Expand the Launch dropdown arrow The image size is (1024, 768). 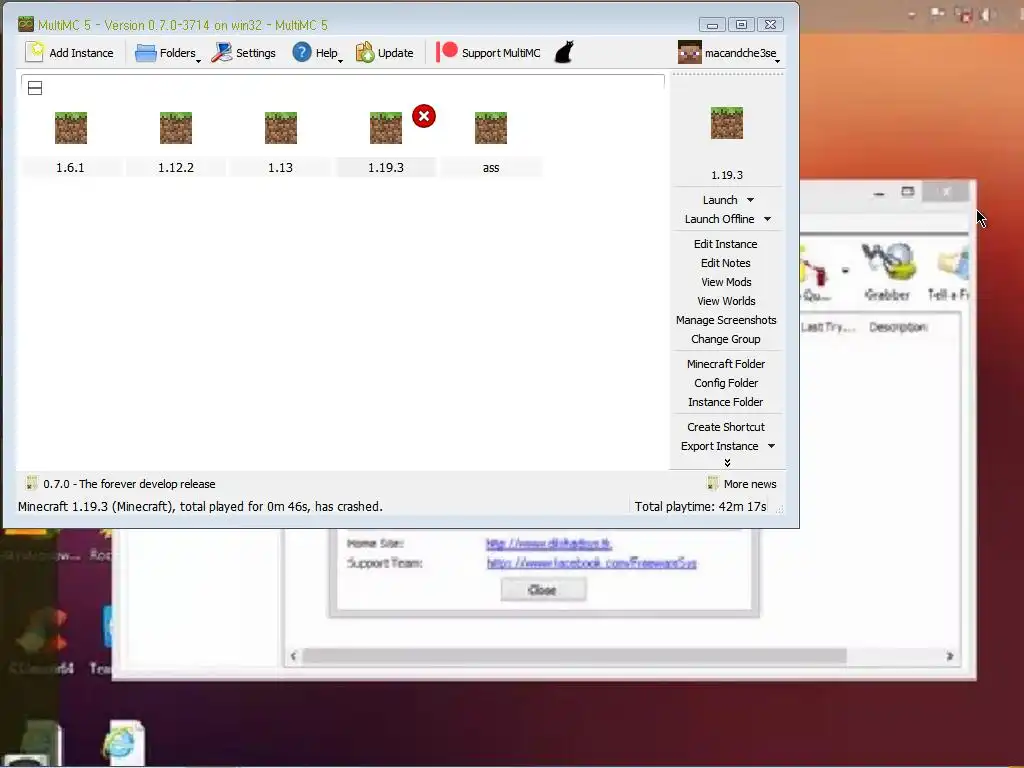[x=750, y=200]
